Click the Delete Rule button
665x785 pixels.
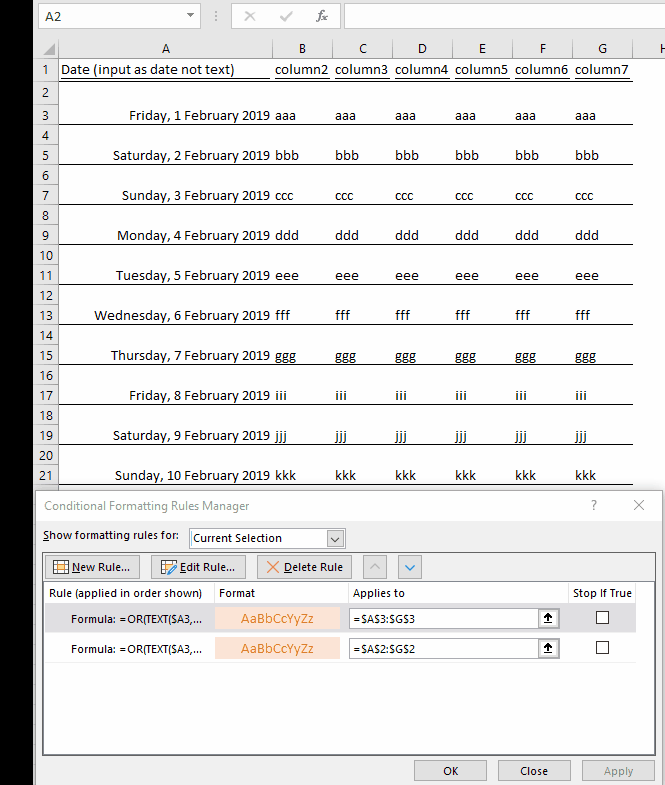pyautogui.click(x=304, y=567)
